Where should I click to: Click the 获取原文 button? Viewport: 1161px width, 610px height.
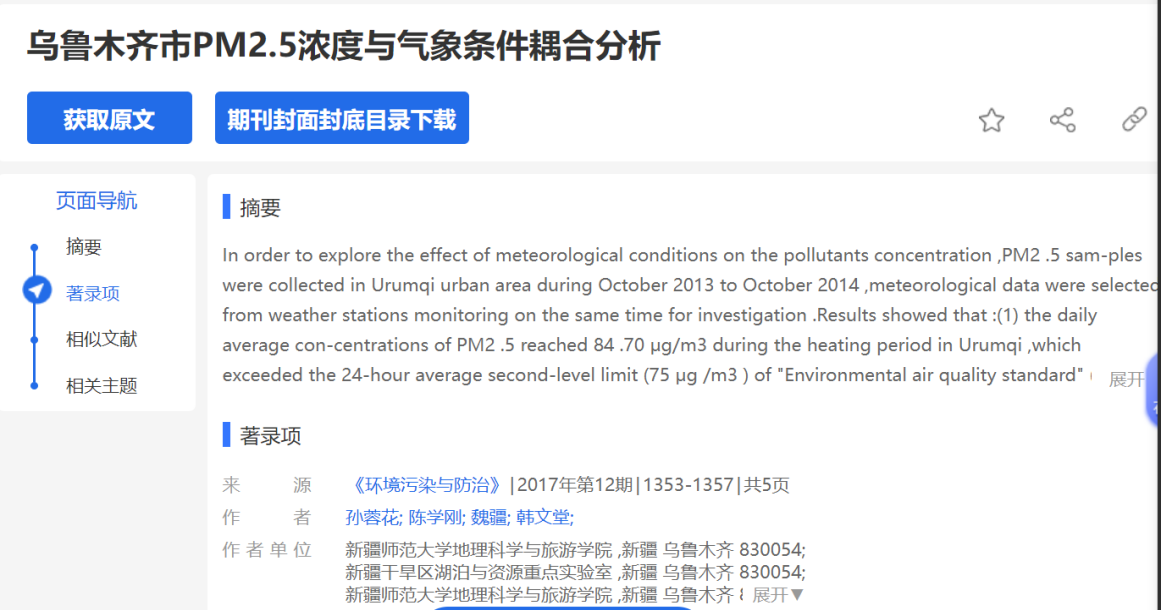click(109, 119)
